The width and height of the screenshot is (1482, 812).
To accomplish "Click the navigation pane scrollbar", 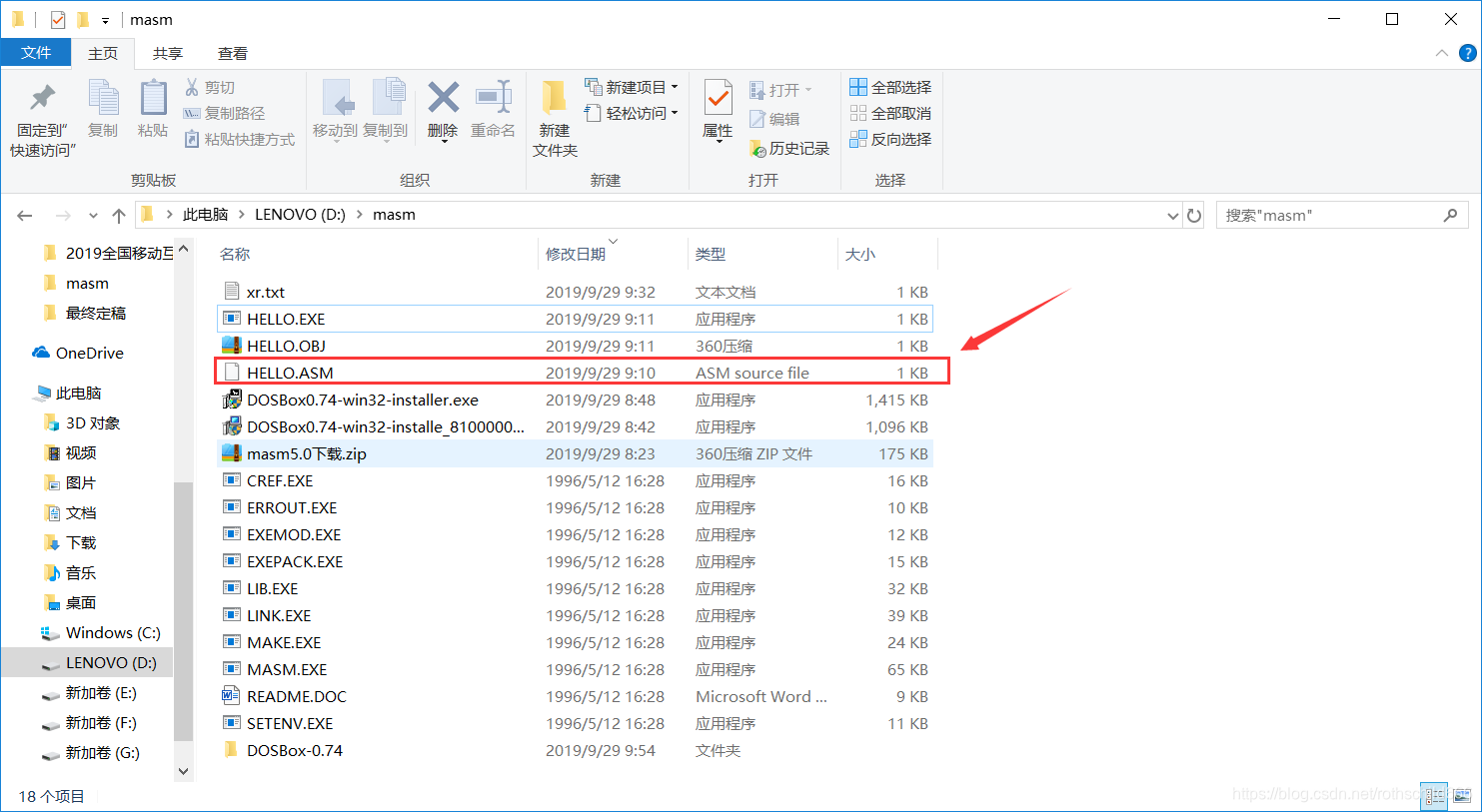I will click(183, 611).
